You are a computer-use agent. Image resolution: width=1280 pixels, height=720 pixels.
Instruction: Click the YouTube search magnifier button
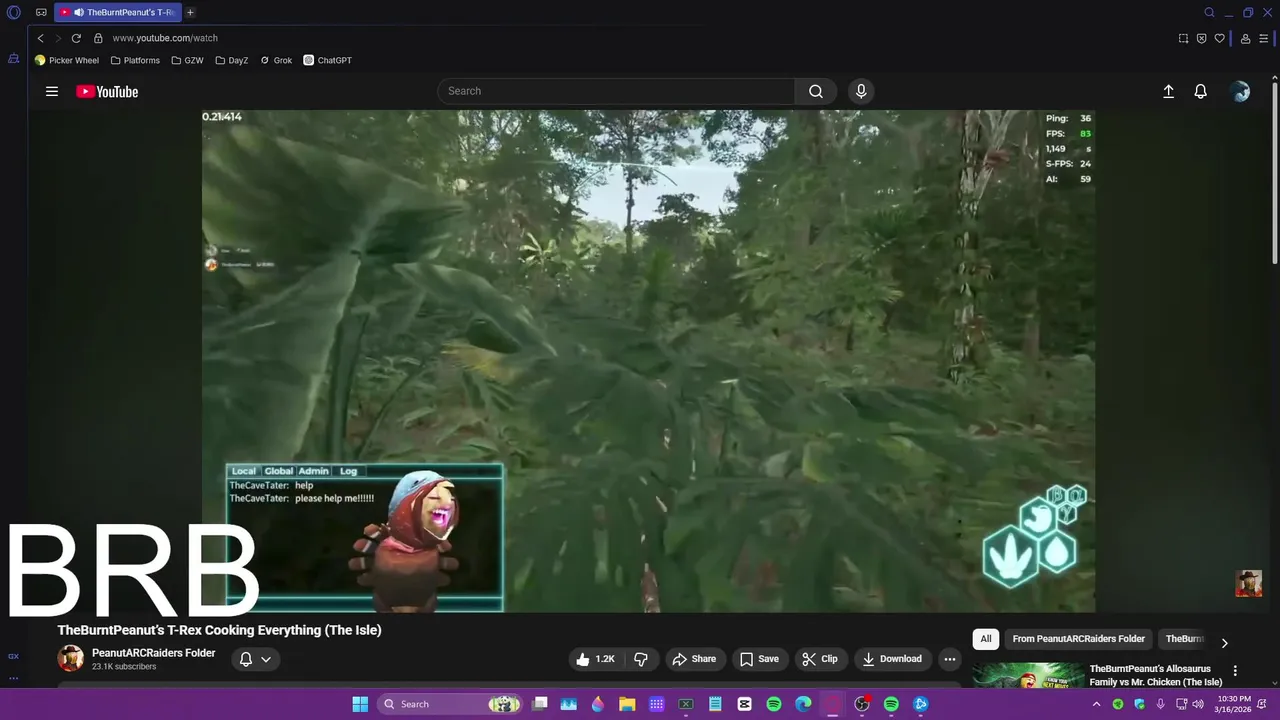816,91
